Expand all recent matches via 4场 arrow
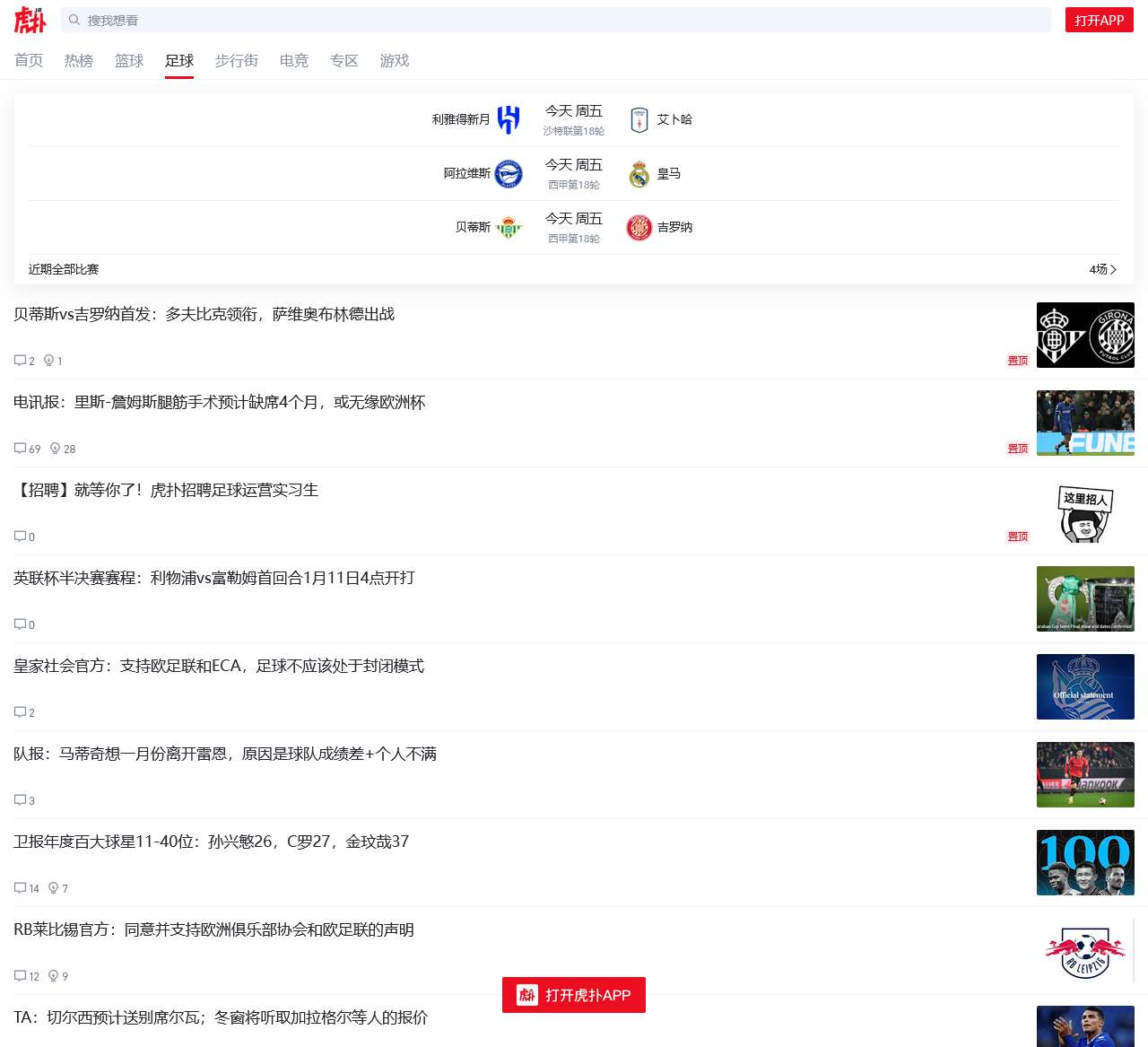Image resolution: width=1148 pixels, height=1047 pixels. click(x=1103, y=269)
